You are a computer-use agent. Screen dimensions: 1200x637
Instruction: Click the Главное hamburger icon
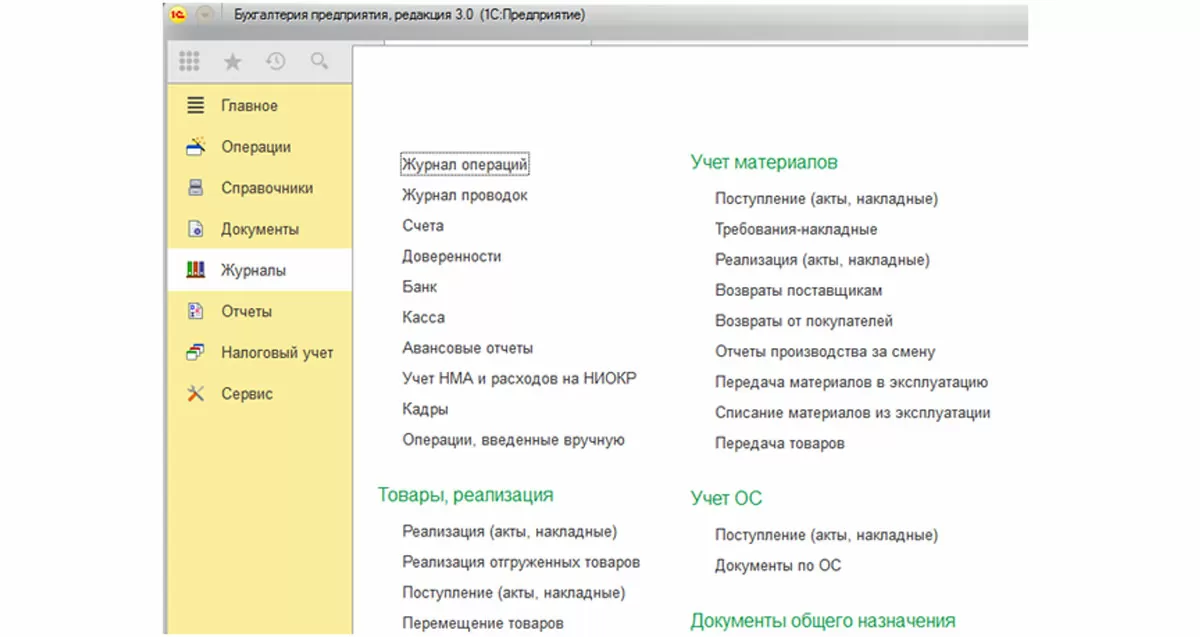(196, 106)
